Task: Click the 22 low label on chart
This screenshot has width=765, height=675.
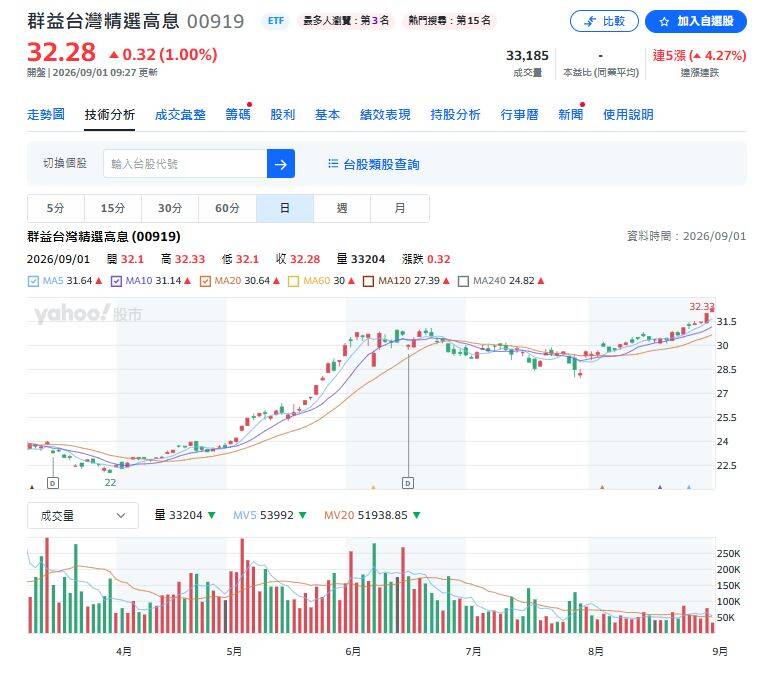Action: click(110, 482)
